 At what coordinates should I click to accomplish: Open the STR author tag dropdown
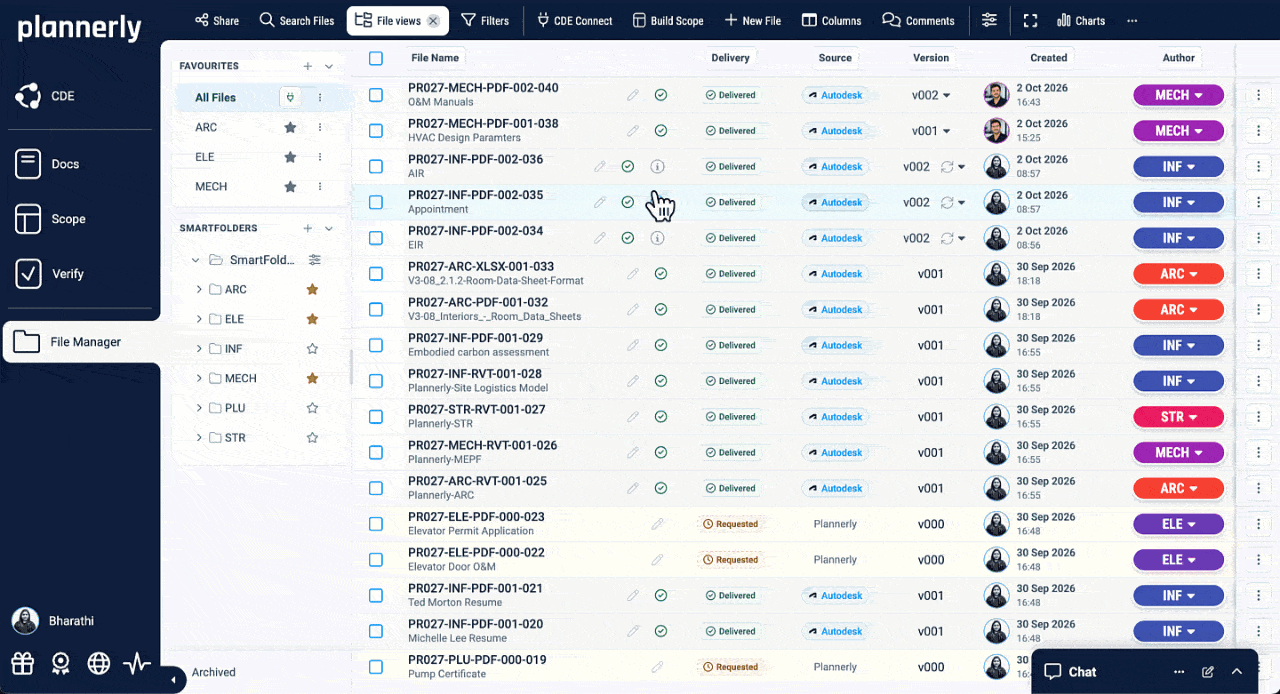coord(1179,417)
